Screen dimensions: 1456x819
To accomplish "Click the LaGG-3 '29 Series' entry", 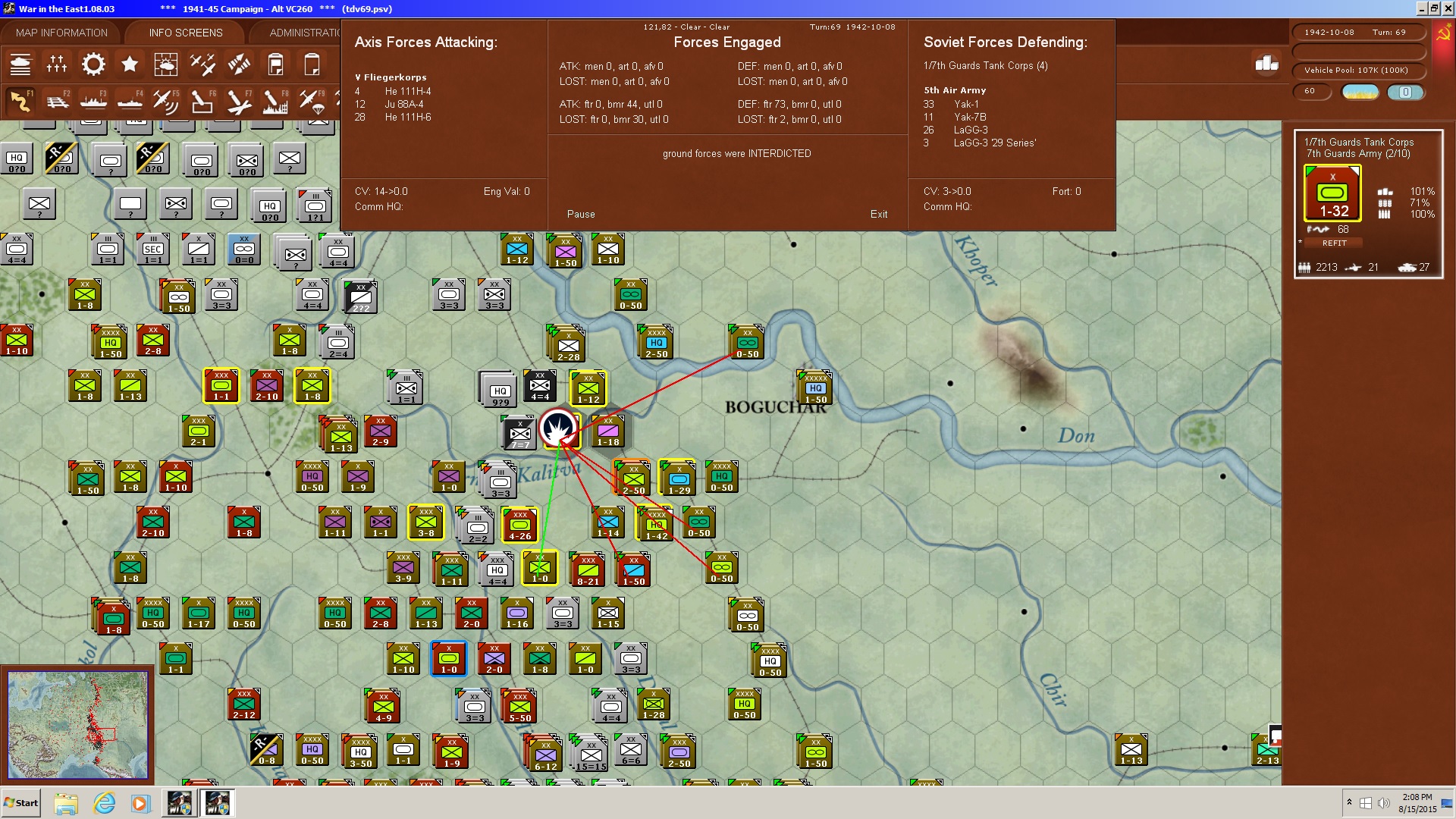I will [995, 143].
